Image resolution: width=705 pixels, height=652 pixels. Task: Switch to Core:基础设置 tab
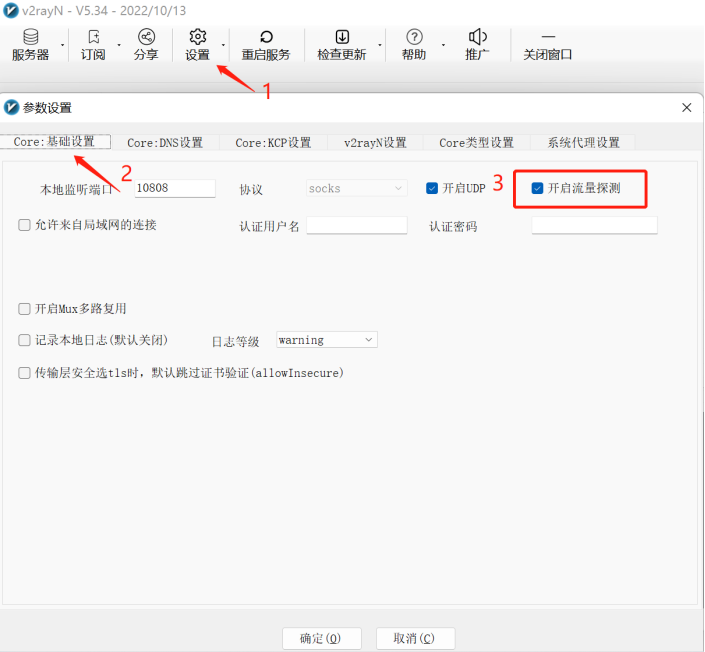click(55, 142)
